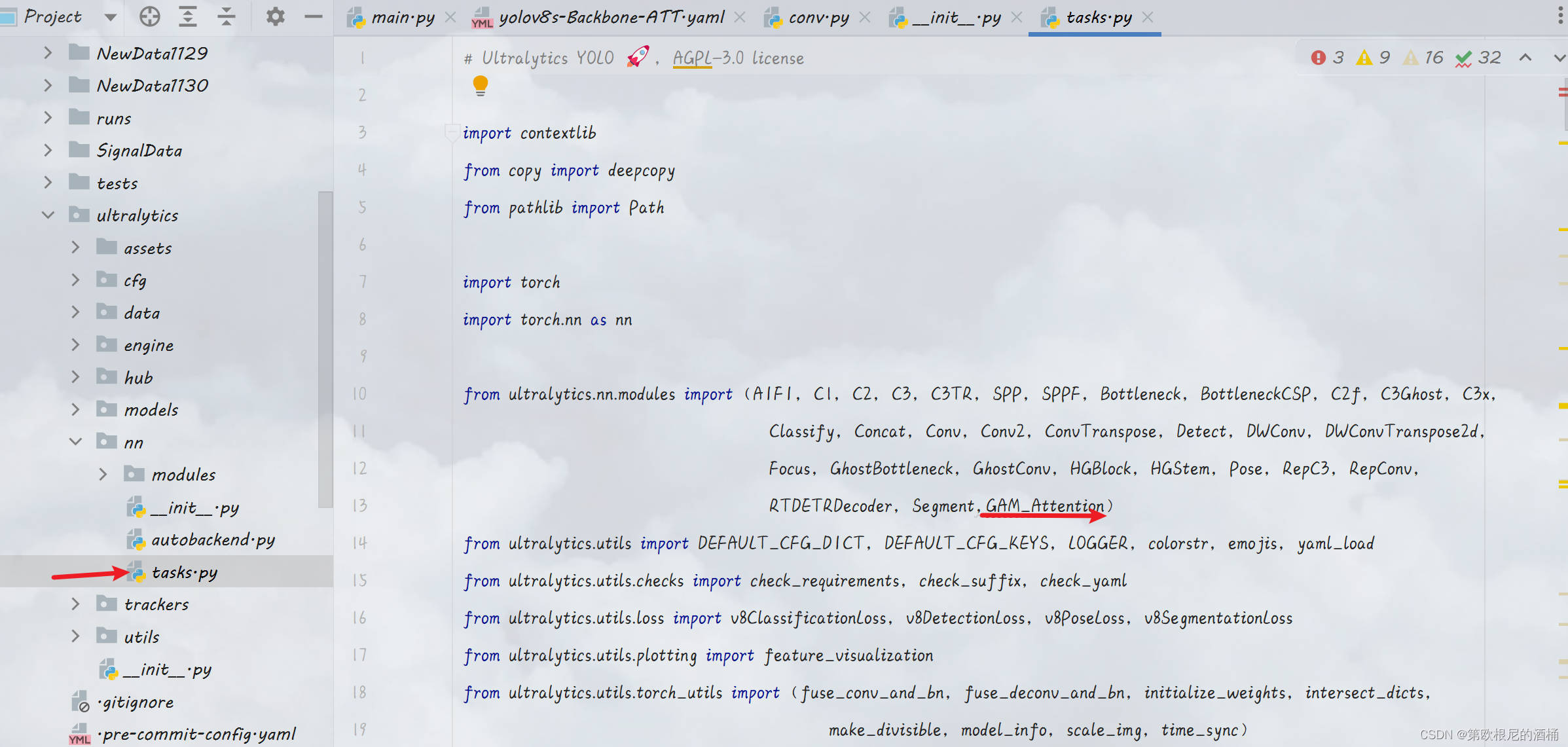Click the Project panel title
This screenshot has width=1568, height=747.
(x=52, y=17)
